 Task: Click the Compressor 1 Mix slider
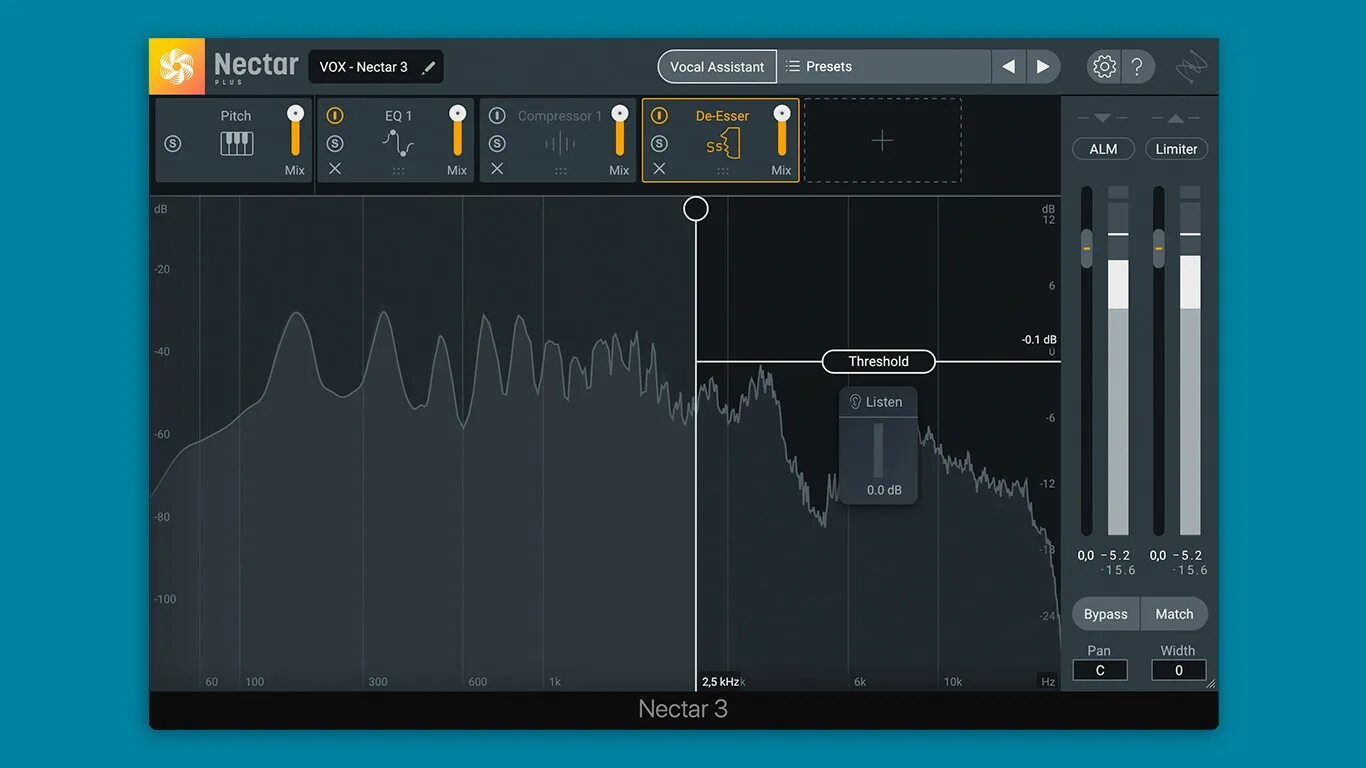click(x=619, y=131)
